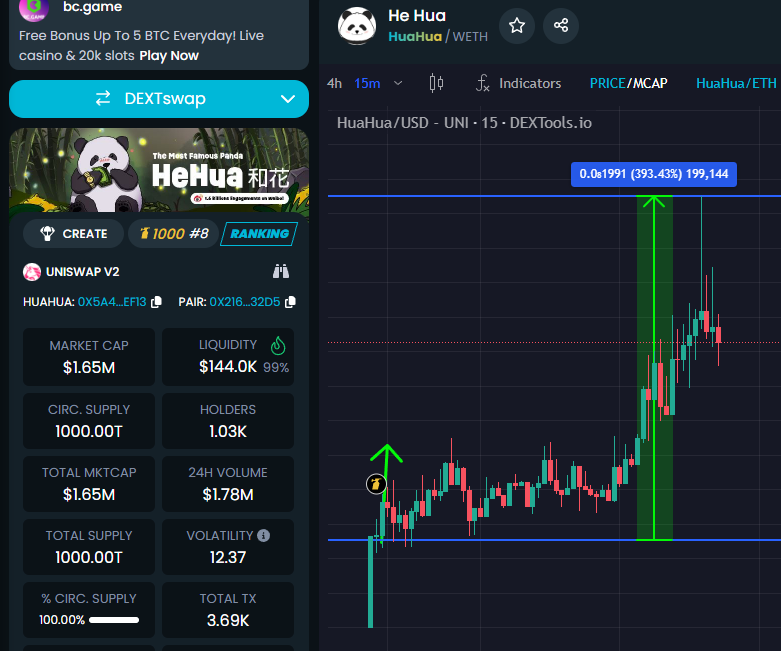Viewport: 781px width, 651px height.
Task: Click the gold DEXTools marker on chart
Action: pyautogui.click(x=376, y=484)
